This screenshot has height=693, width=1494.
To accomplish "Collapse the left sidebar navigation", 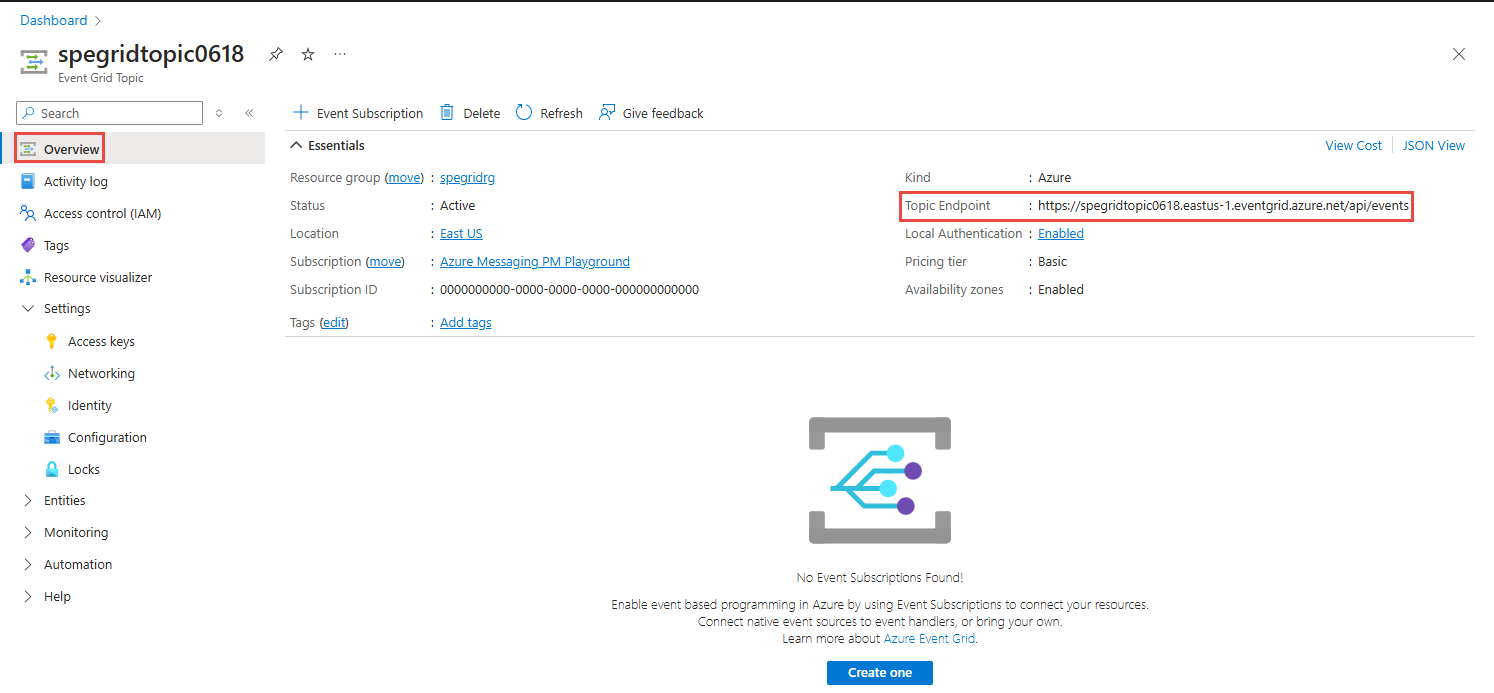I will pyautogui.click(x=249, y=113).
